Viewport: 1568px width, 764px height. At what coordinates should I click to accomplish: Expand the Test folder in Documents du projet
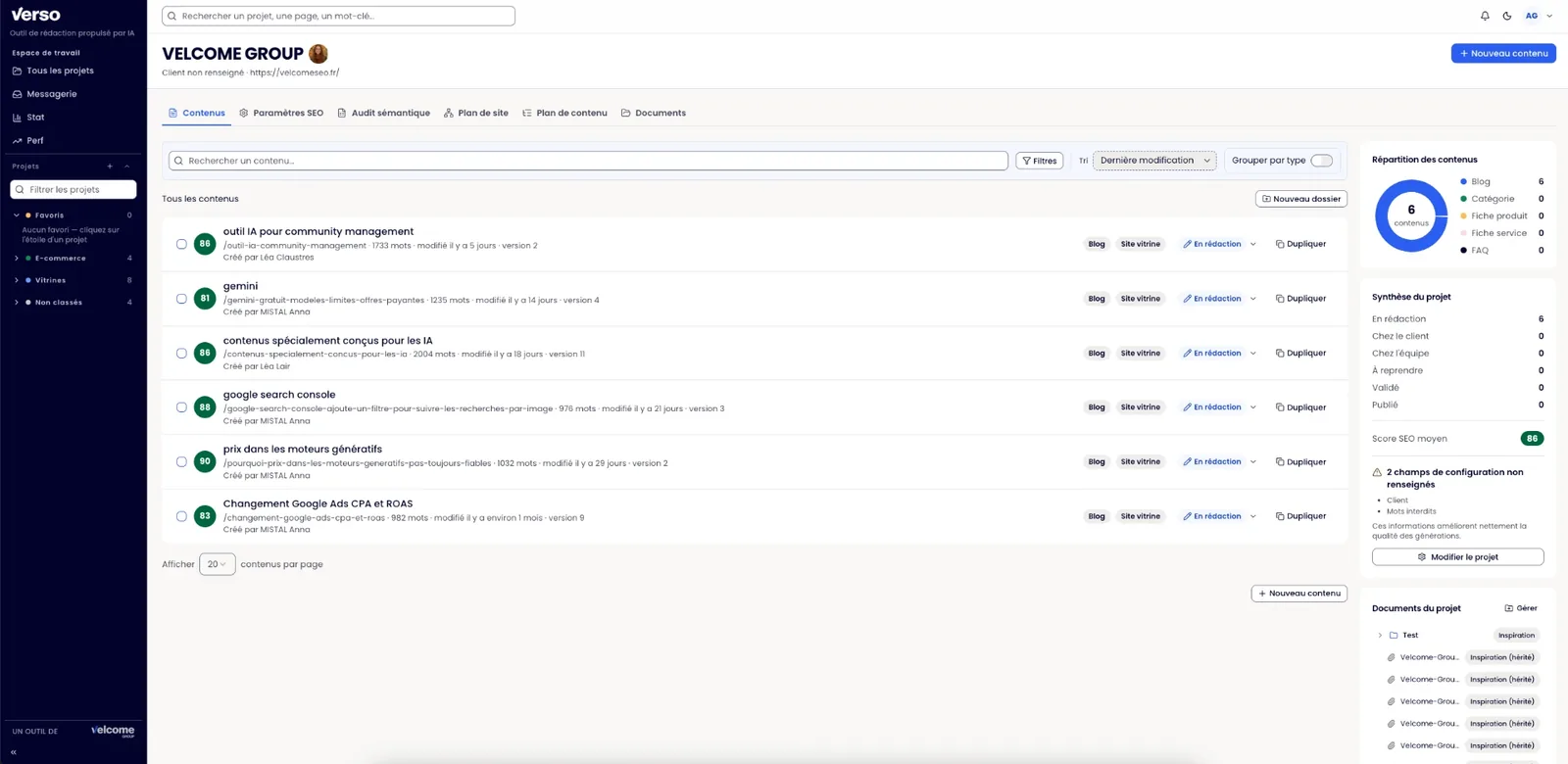click(x=1380, y=636)
